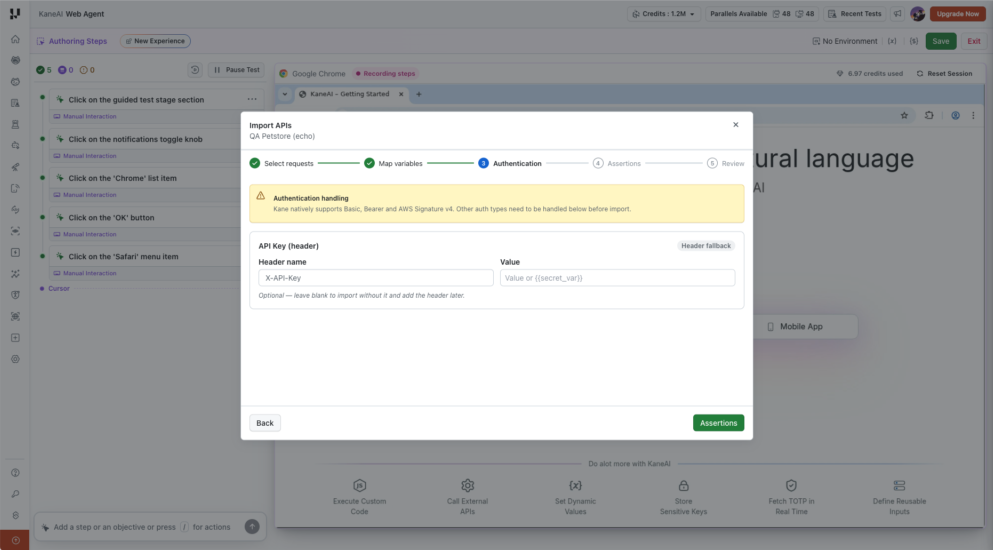Open the browser three-dot menu
Screen dimensions: 993x550
[973, 115]
